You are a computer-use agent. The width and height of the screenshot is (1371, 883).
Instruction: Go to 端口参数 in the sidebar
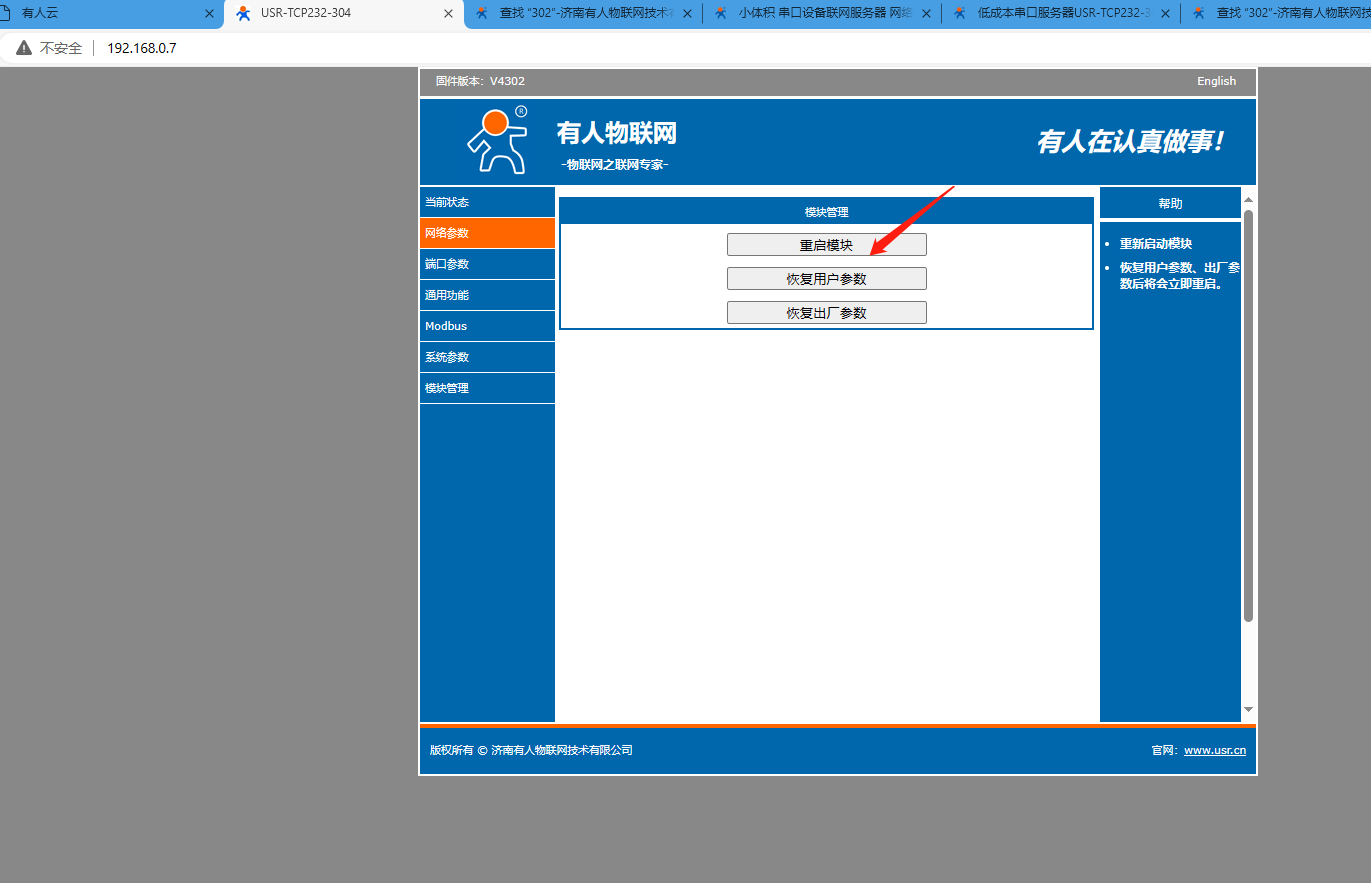coord(487,264)
